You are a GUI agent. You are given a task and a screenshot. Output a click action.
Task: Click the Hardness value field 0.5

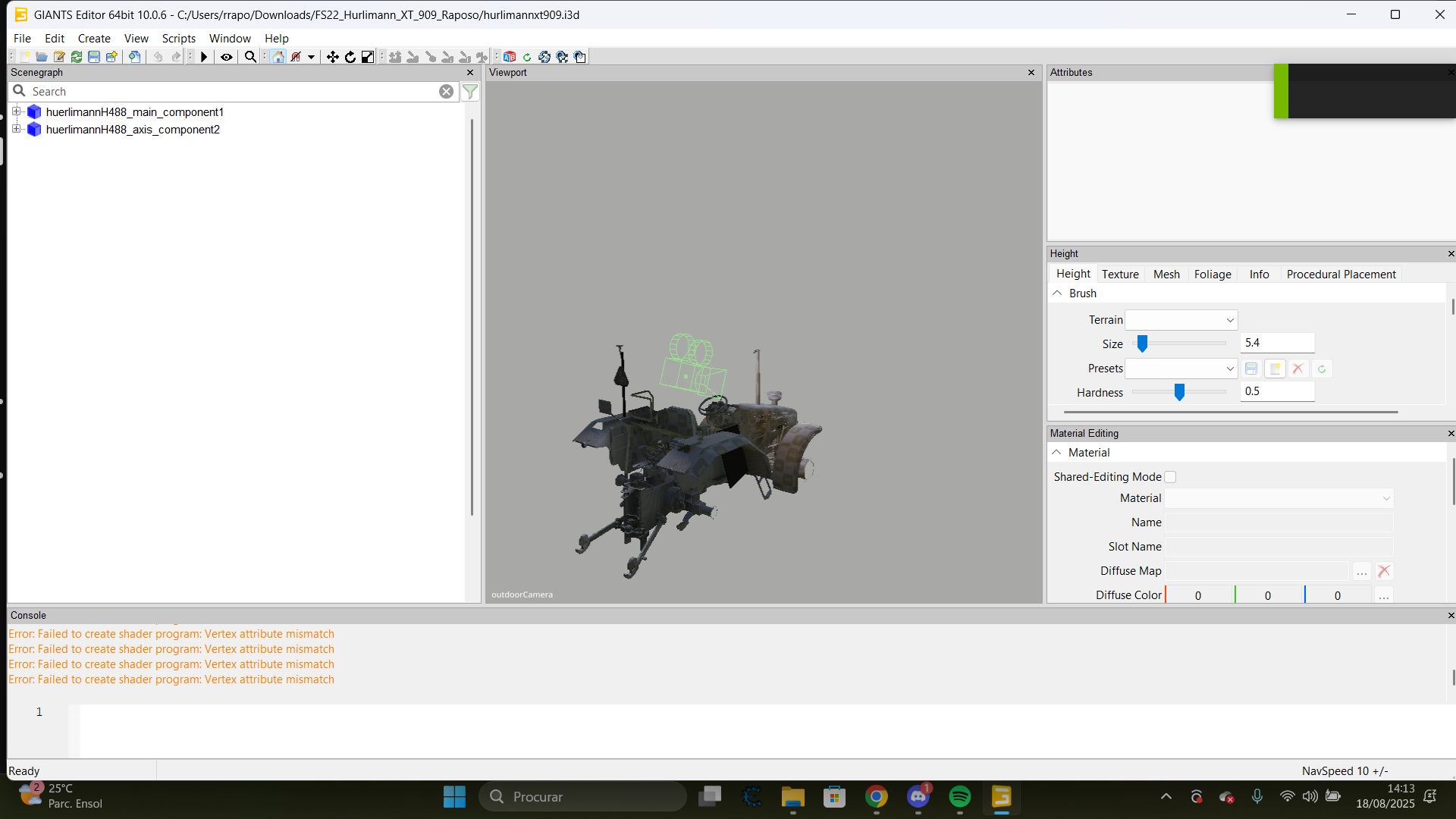pos(1277,391)
